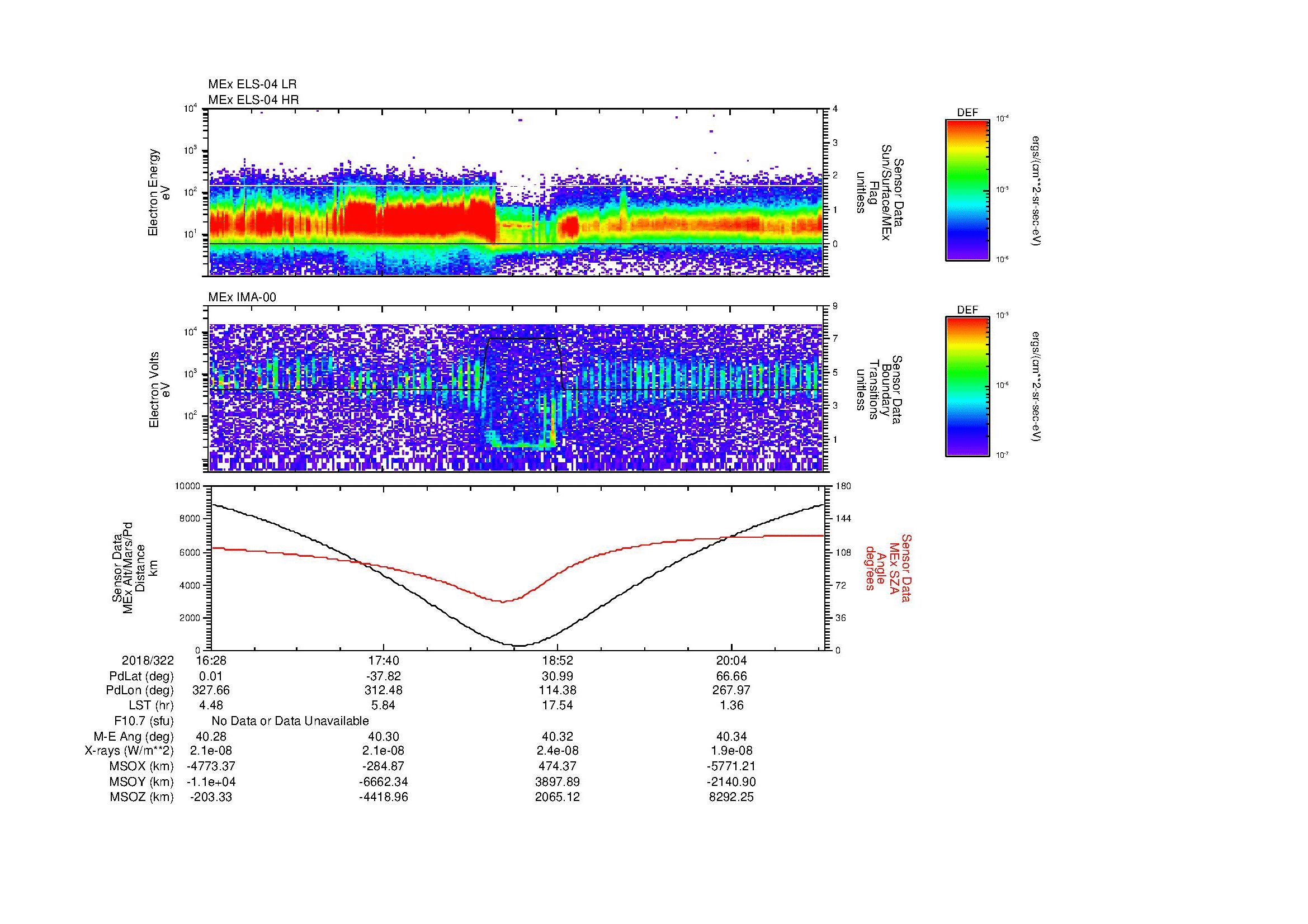Click the 'PdLat (deg)' row label
Viewport: 1308px width, 924px height.
[x=141, y=676]
